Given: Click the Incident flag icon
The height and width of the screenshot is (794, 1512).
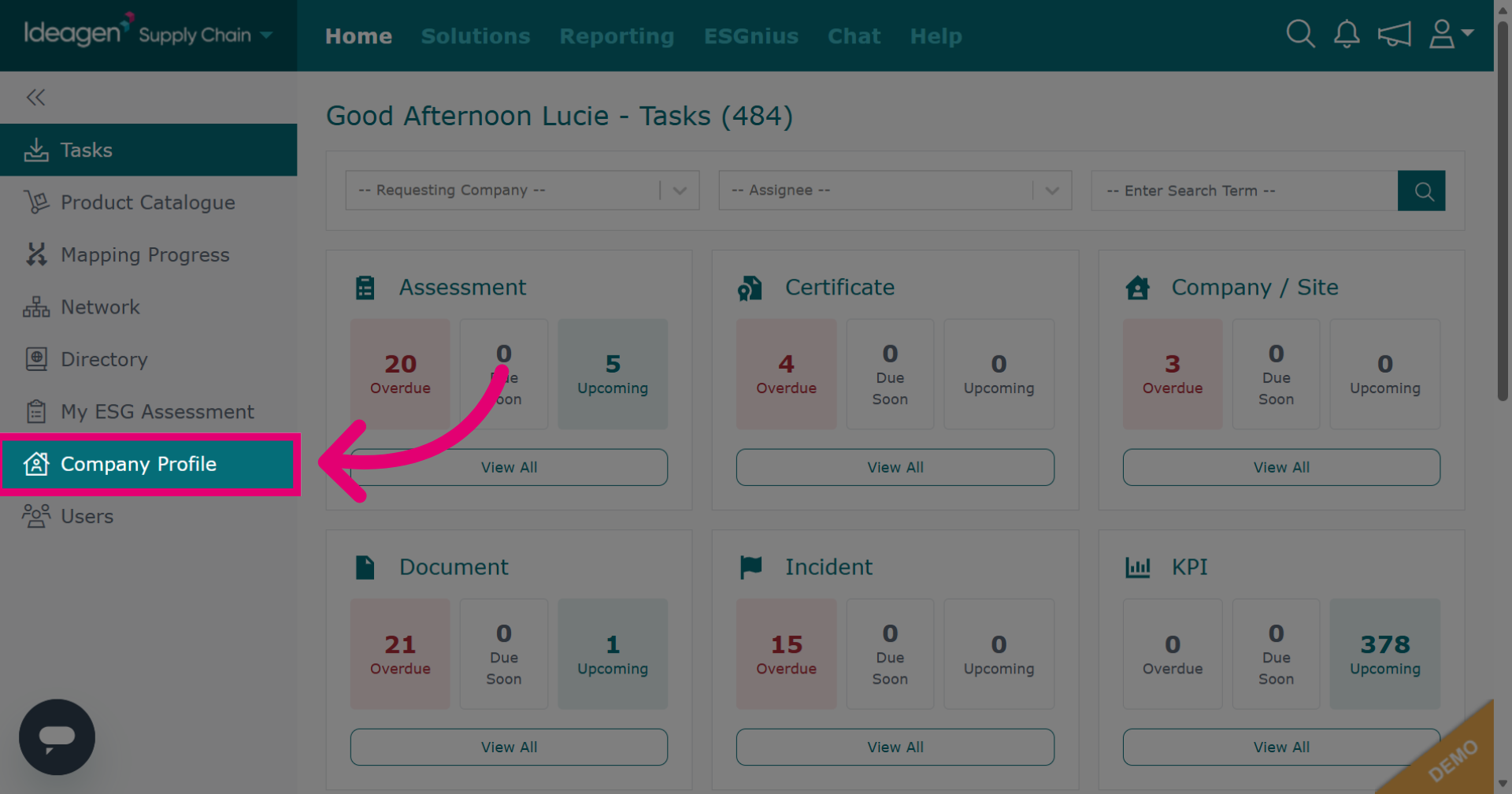Looking at the screenshot, I should tap(750, 567).
